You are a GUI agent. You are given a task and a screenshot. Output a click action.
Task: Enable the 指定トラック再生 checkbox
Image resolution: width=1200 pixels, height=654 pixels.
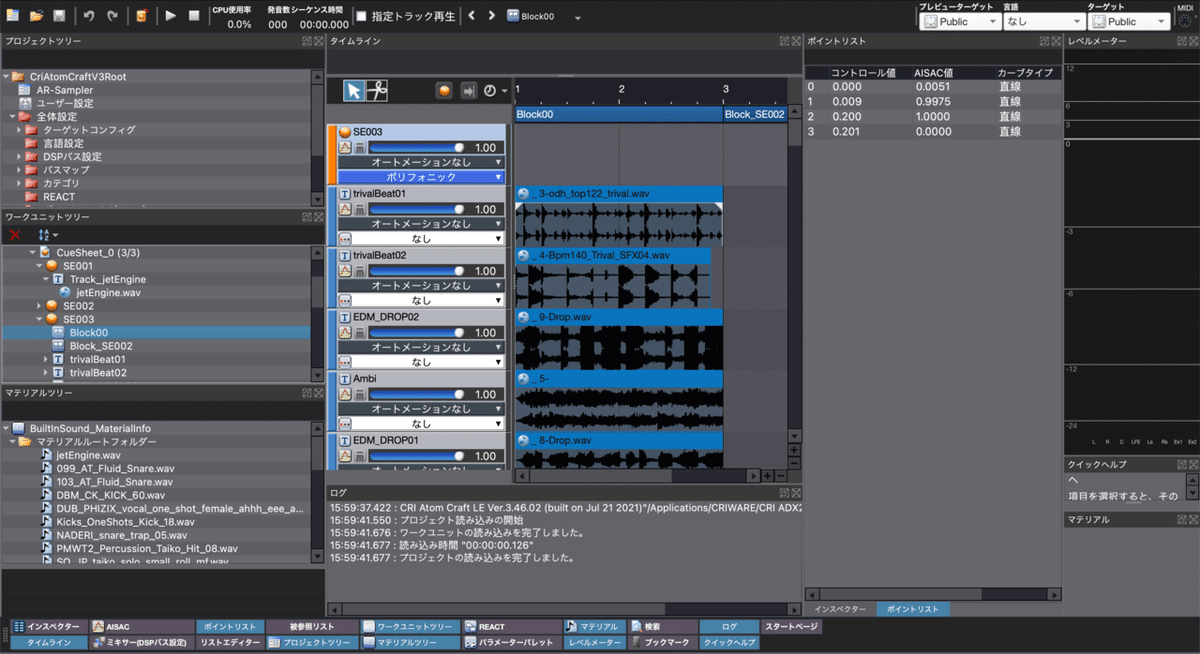(x=361, y=16)
